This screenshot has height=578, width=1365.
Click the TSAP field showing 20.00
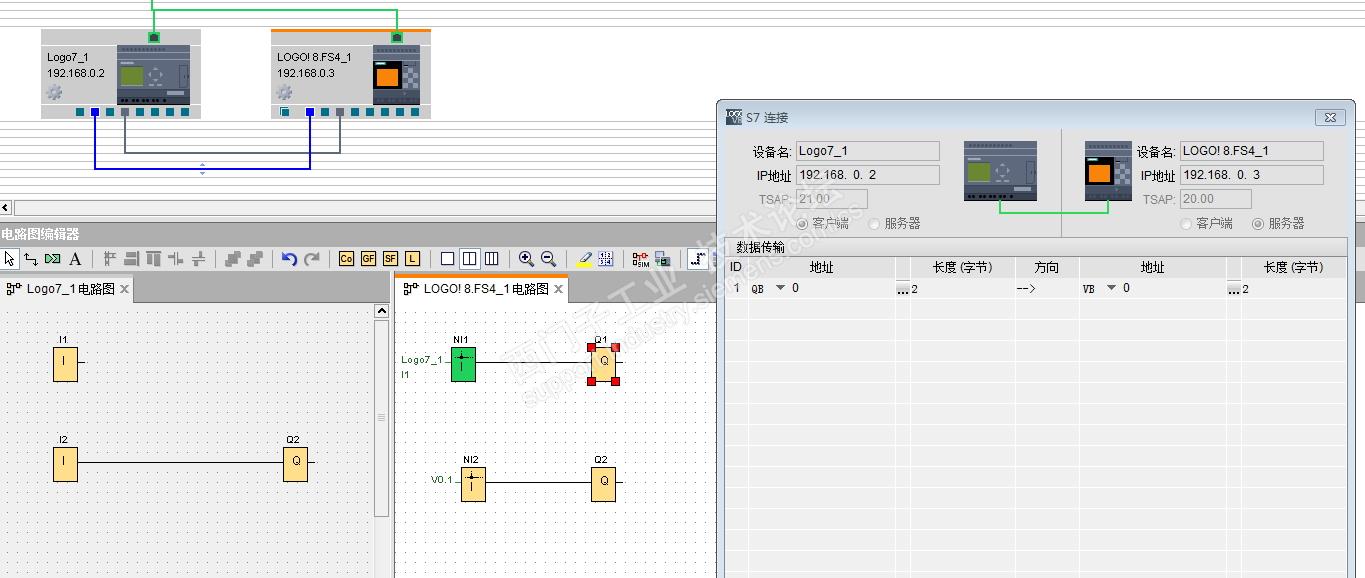[x=1216, y=199]
